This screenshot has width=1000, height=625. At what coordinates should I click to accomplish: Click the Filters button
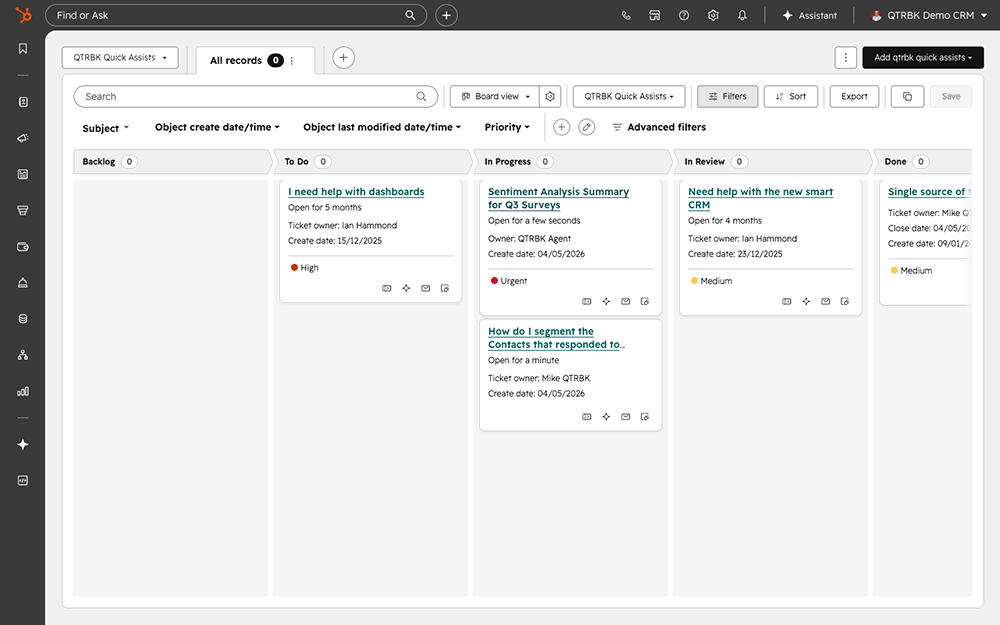tap(727, 96)
